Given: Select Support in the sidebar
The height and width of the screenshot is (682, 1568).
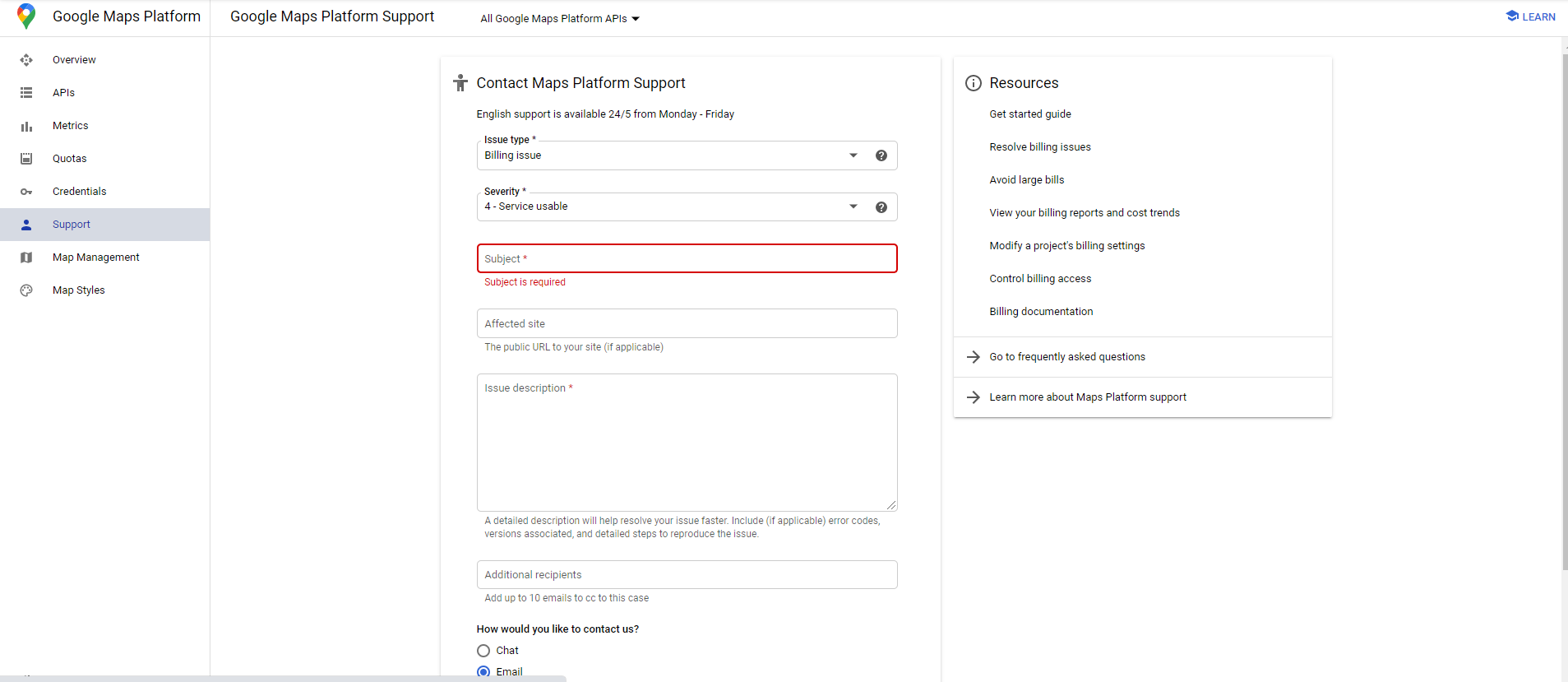Looking at the screenshot, I should 104,225.
